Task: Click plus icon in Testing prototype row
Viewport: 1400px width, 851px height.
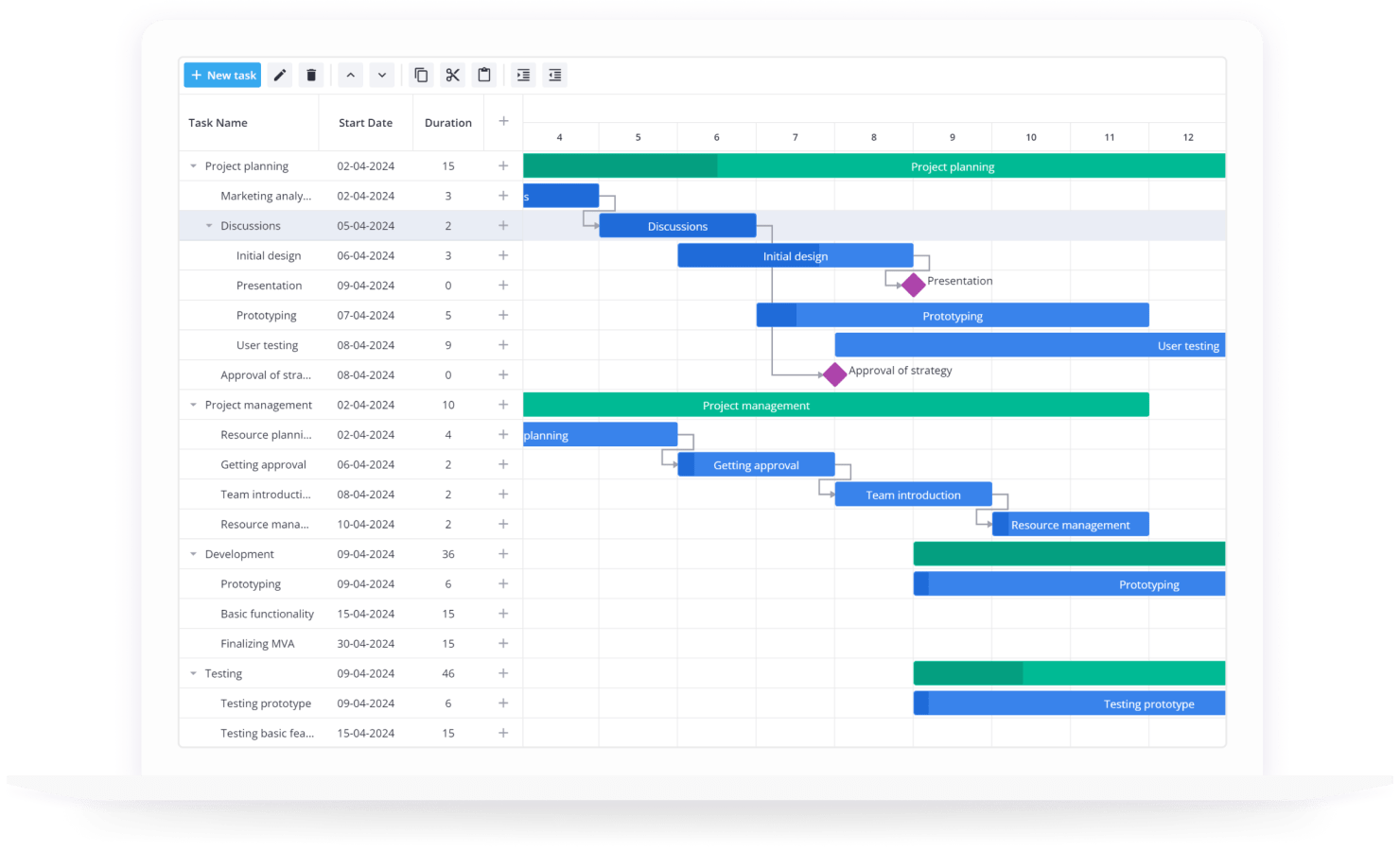Action: pyautogui.click(x=503, y=703)
